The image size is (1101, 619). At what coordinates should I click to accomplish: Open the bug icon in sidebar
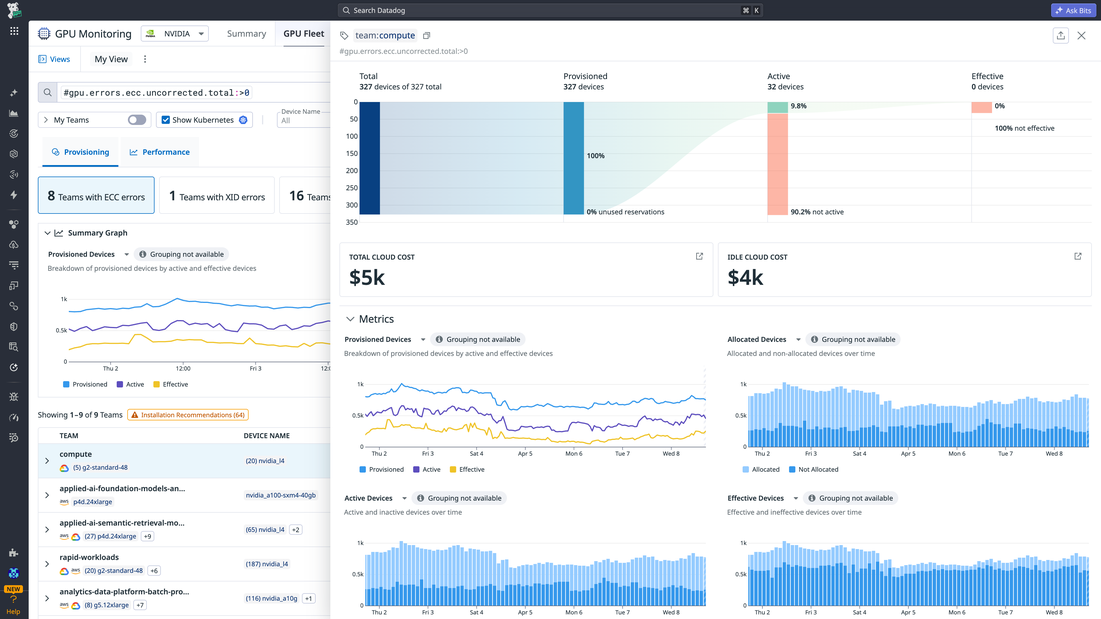click(13, 397)
